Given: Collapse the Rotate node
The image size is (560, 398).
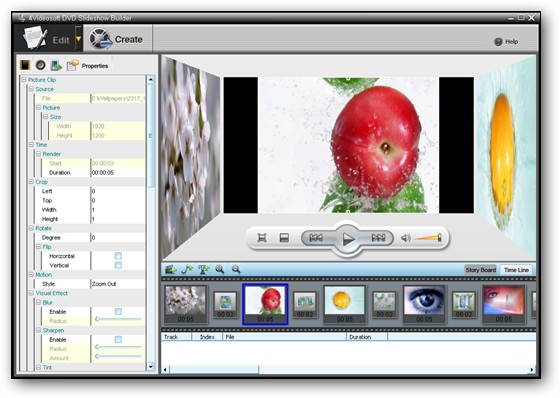Looking at the screenshot, I should (x=31, y=228).
